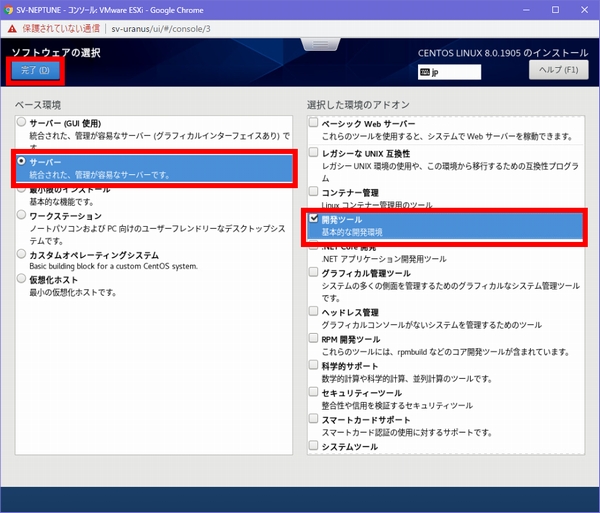Minimize the Chrome console window

pos(527,10)
